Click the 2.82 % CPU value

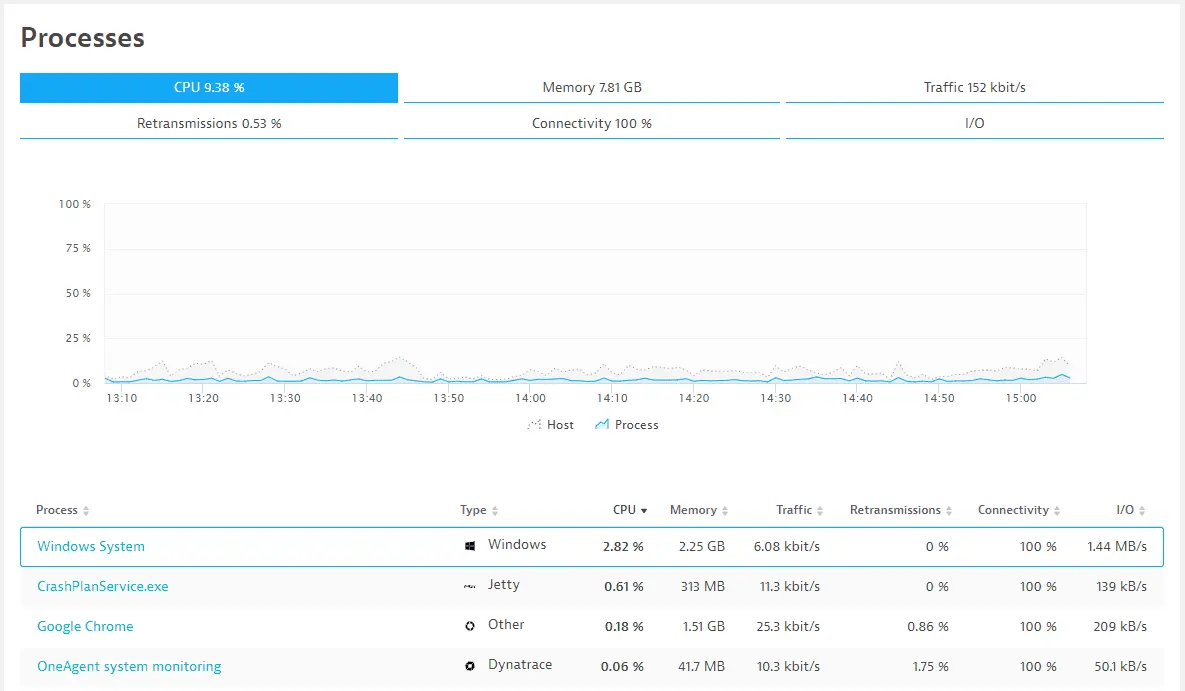pos(623,547)
